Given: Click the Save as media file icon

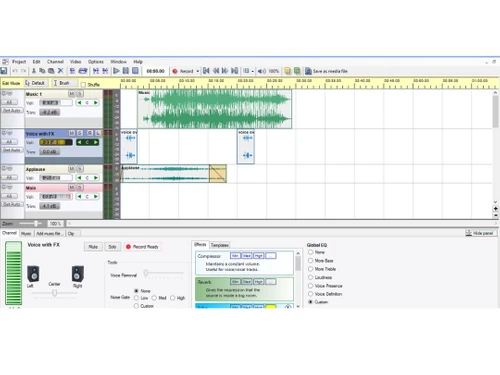Looking at the screenshot, I should coord(308,71).
